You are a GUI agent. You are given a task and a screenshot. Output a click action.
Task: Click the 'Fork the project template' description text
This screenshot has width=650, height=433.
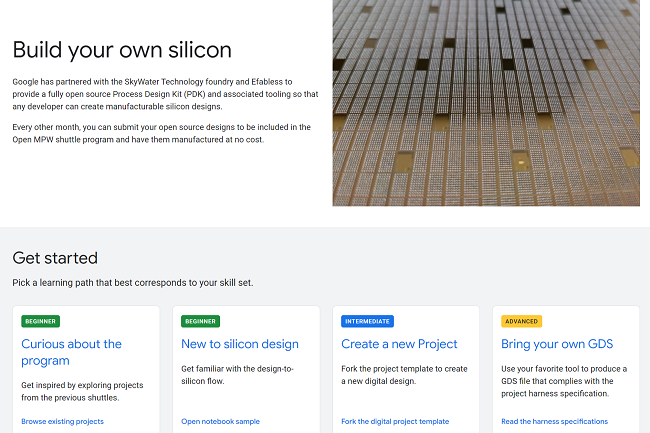[x=404, y=375]
